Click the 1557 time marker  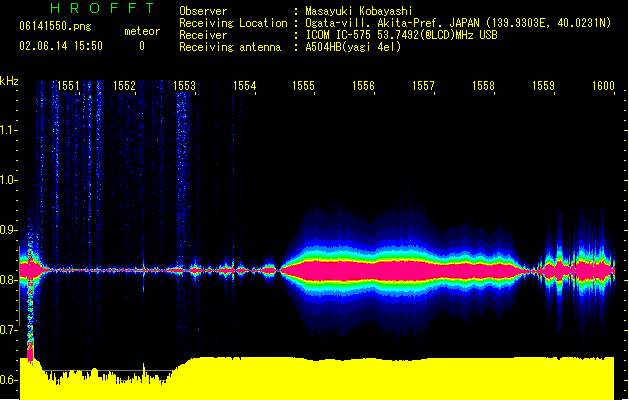424,86
